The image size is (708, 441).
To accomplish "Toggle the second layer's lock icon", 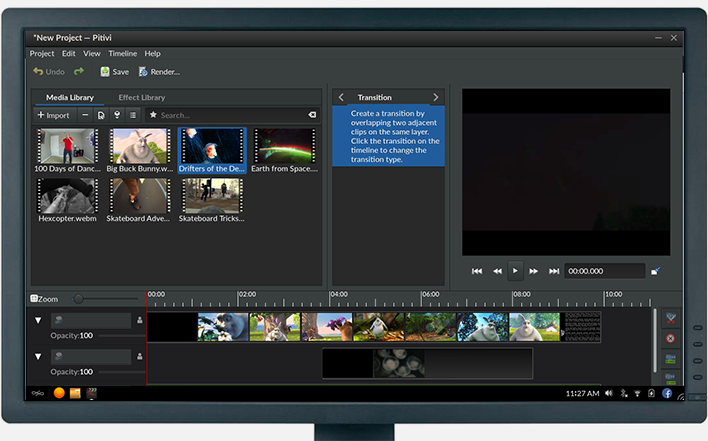I will click(140, 357).
